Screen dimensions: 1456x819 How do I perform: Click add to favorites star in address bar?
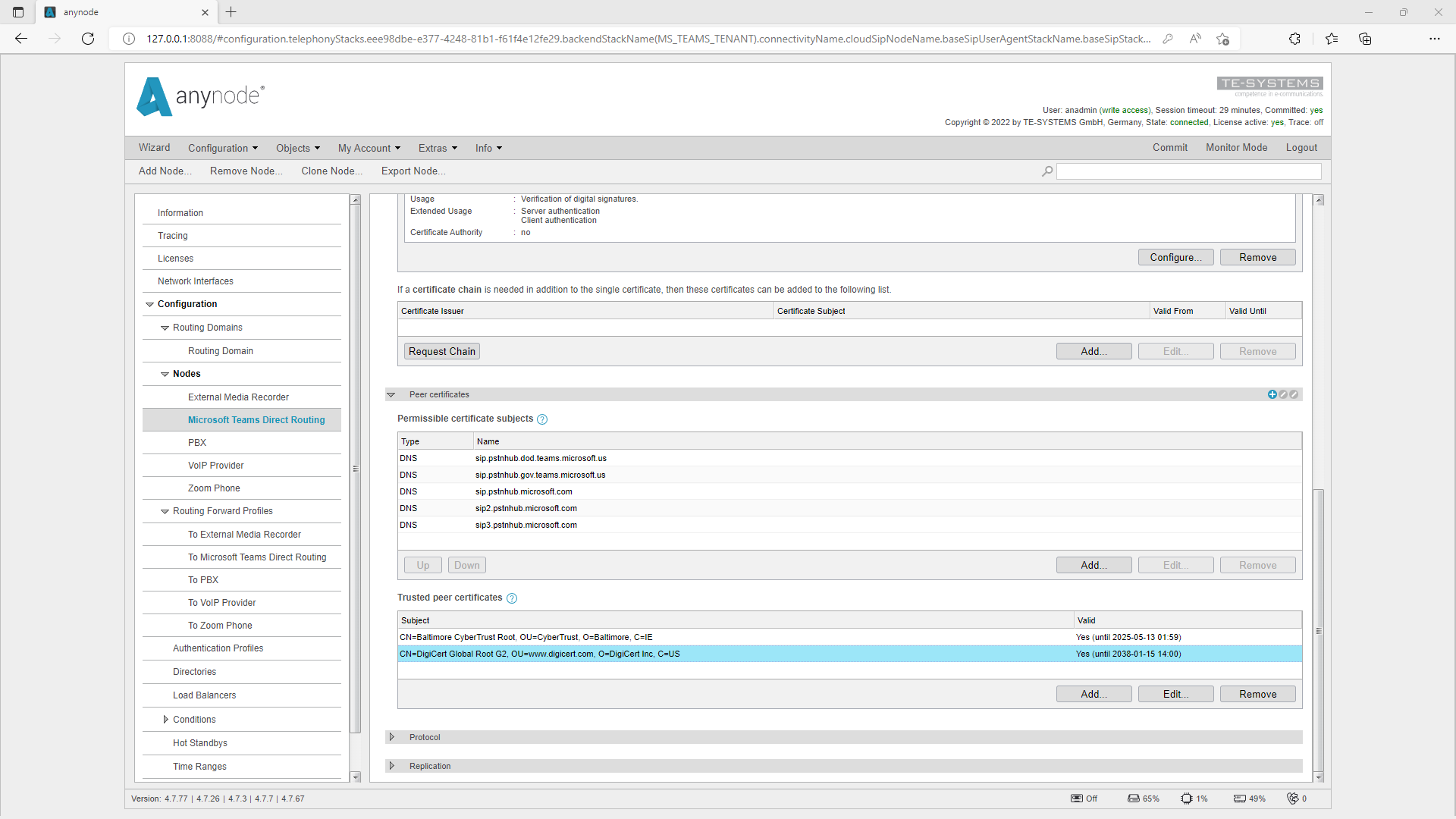tap(1222, 39)
